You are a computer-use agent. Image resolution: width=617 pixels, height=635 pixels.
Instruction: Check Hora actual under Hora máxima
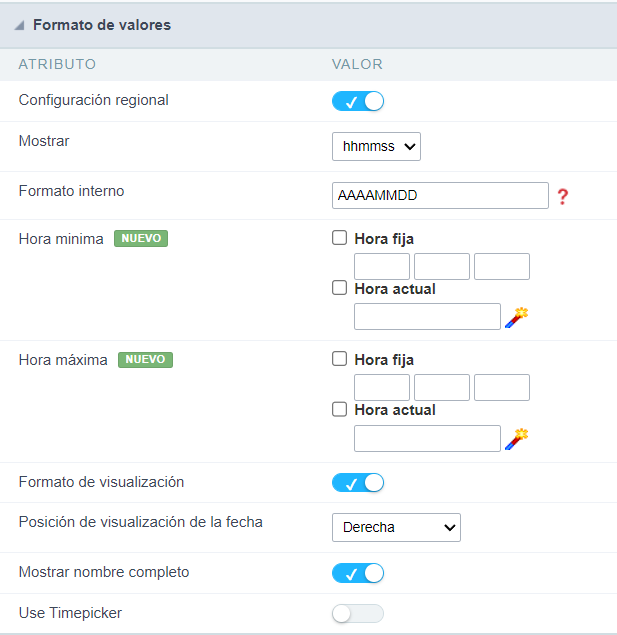point(340,410)
